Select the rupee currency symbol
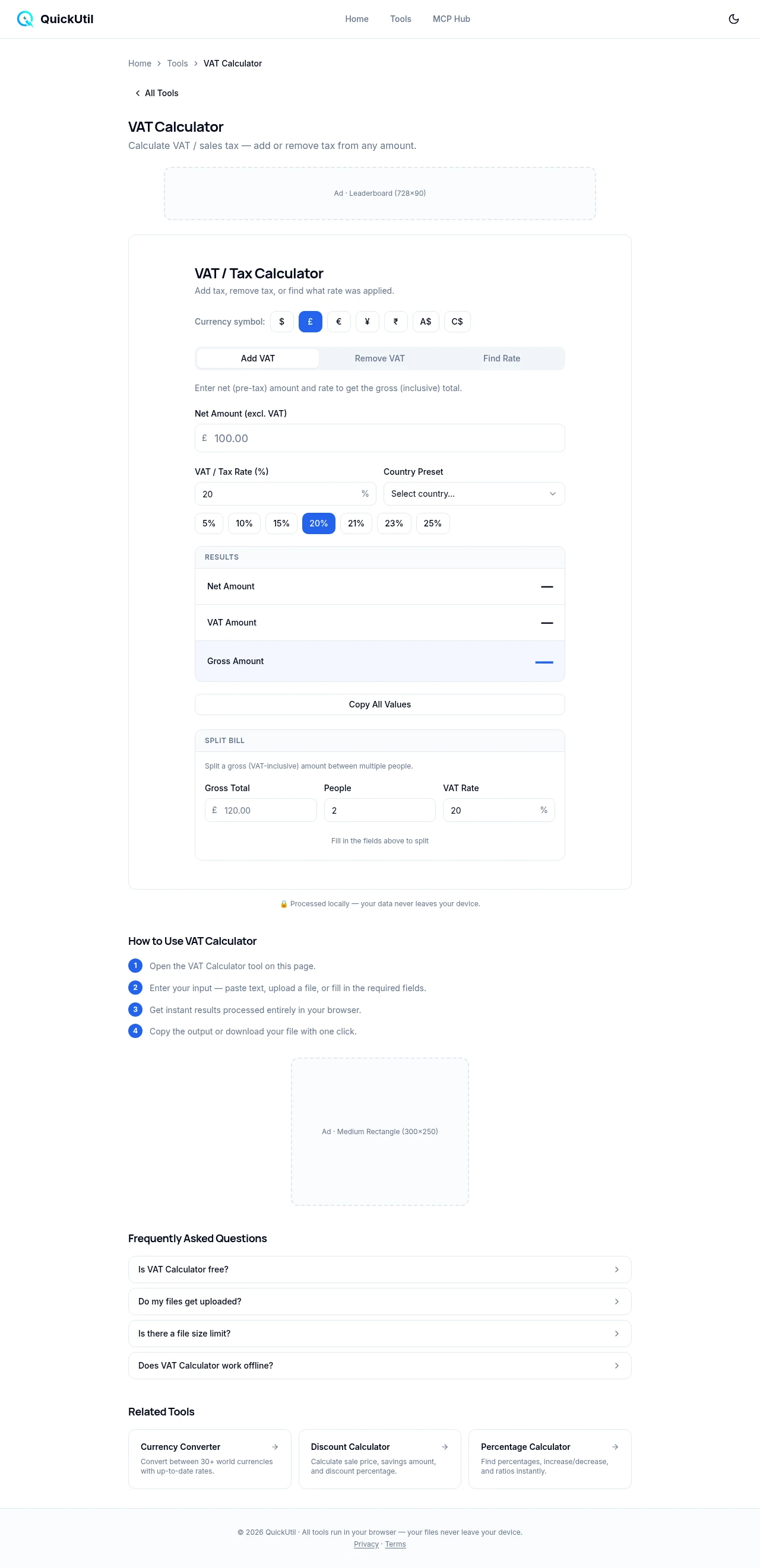The width and height of the screenshot is (760, 1568). pyautogui.click(x=396, y=322)
